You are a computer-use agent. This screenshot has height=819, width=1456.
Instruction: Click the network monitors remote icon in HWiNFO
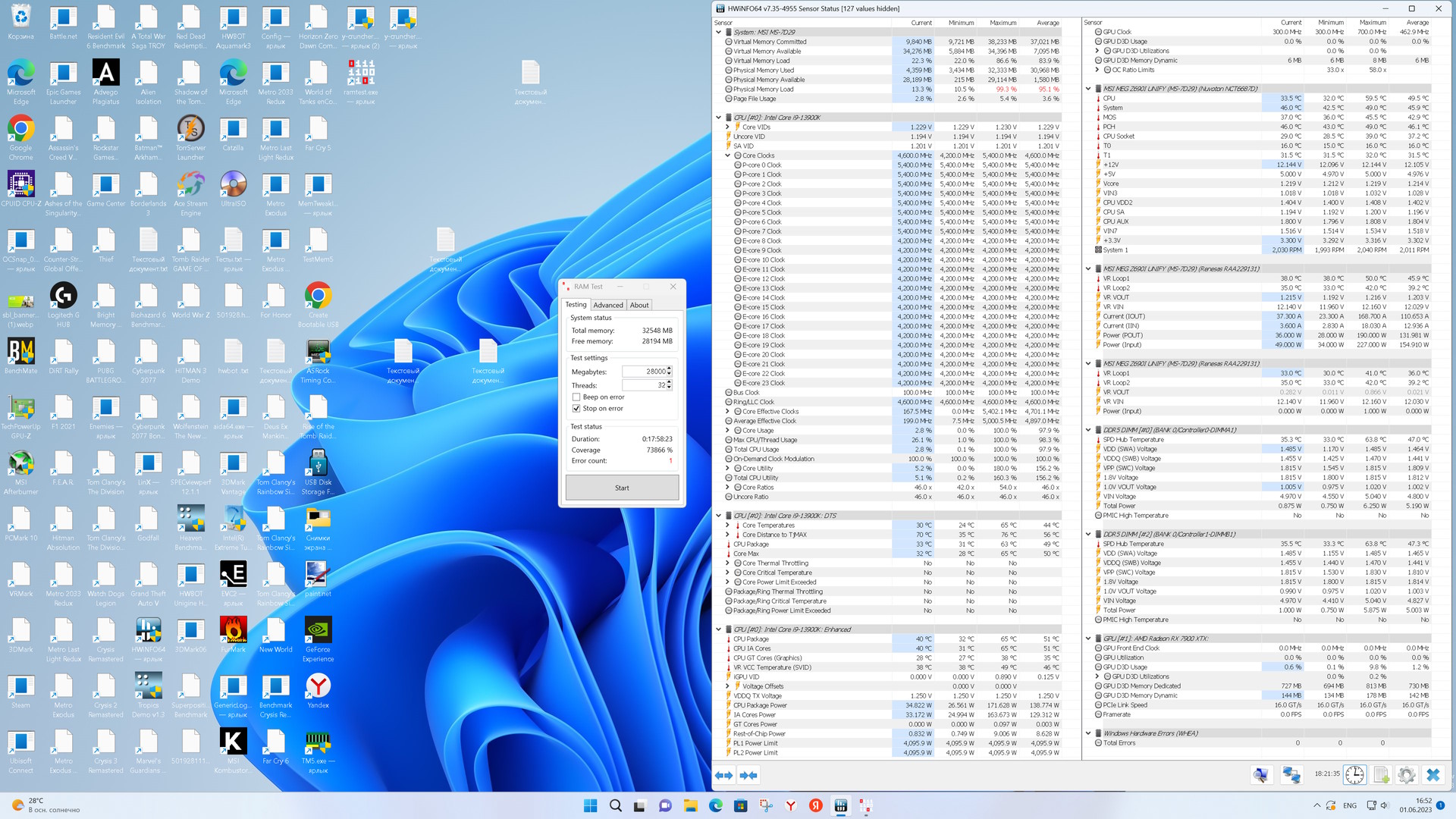(1291, 775)
